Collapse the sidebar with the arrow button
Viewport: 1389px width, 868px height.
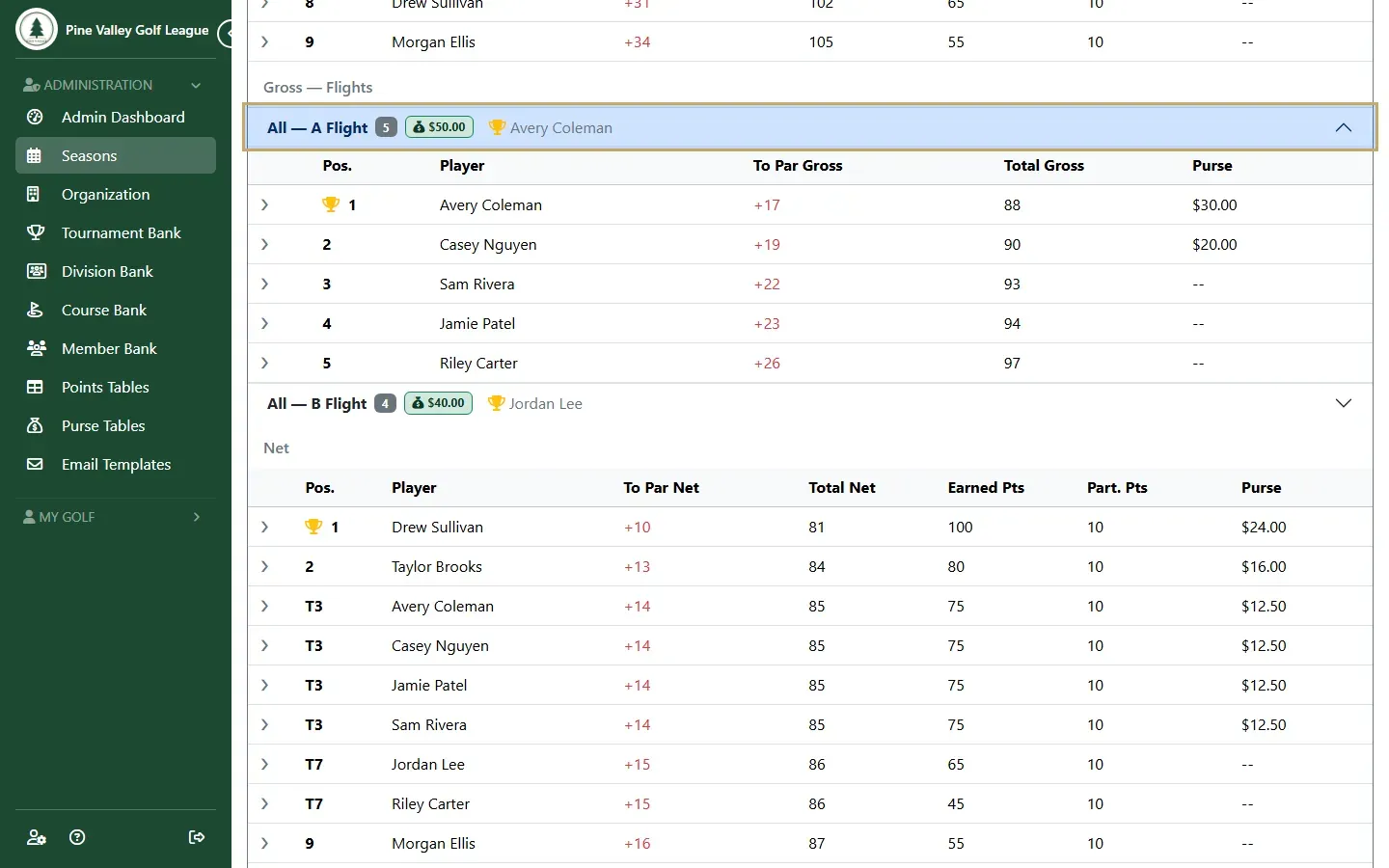click(226, 34)
